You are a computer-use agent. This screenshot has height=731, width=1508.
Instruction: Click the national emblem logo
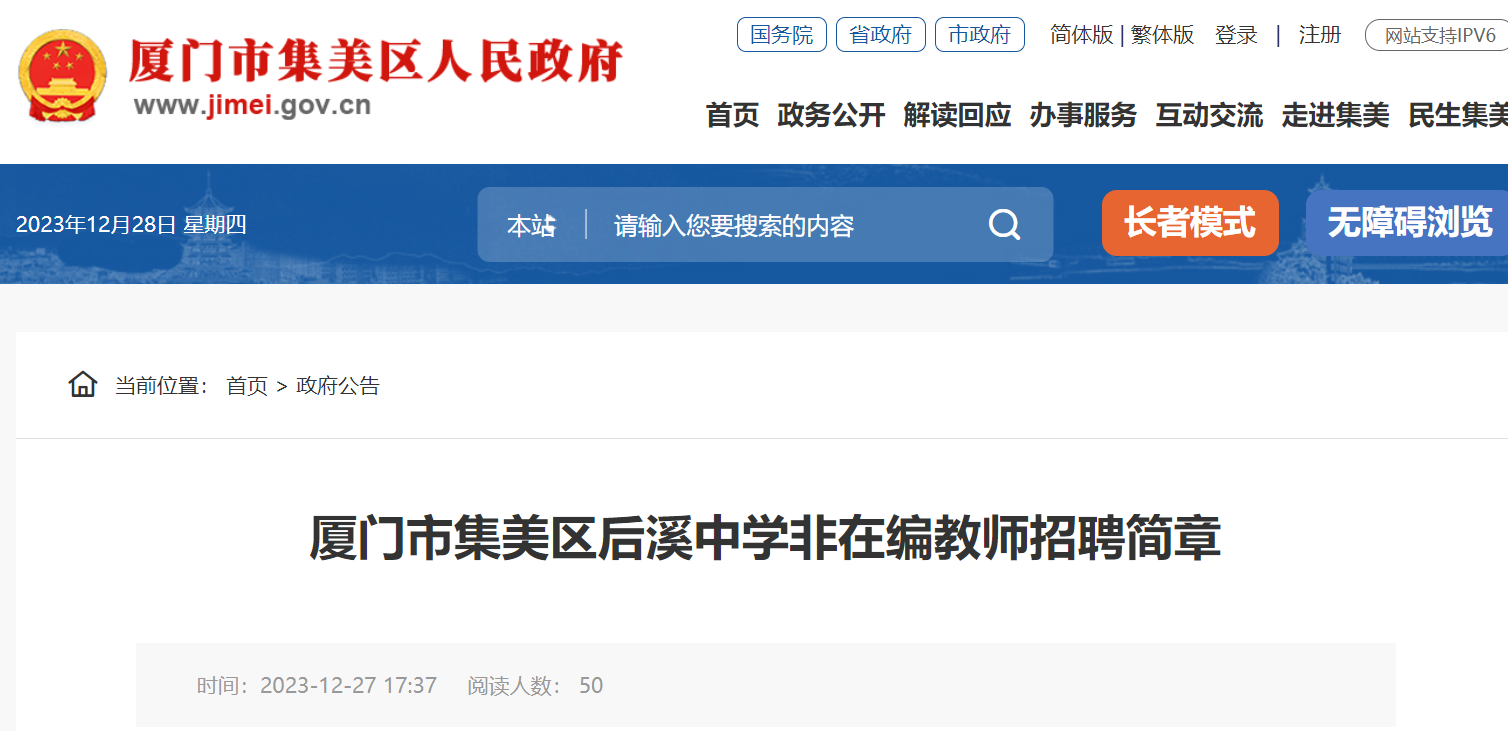tap(62, 76)
